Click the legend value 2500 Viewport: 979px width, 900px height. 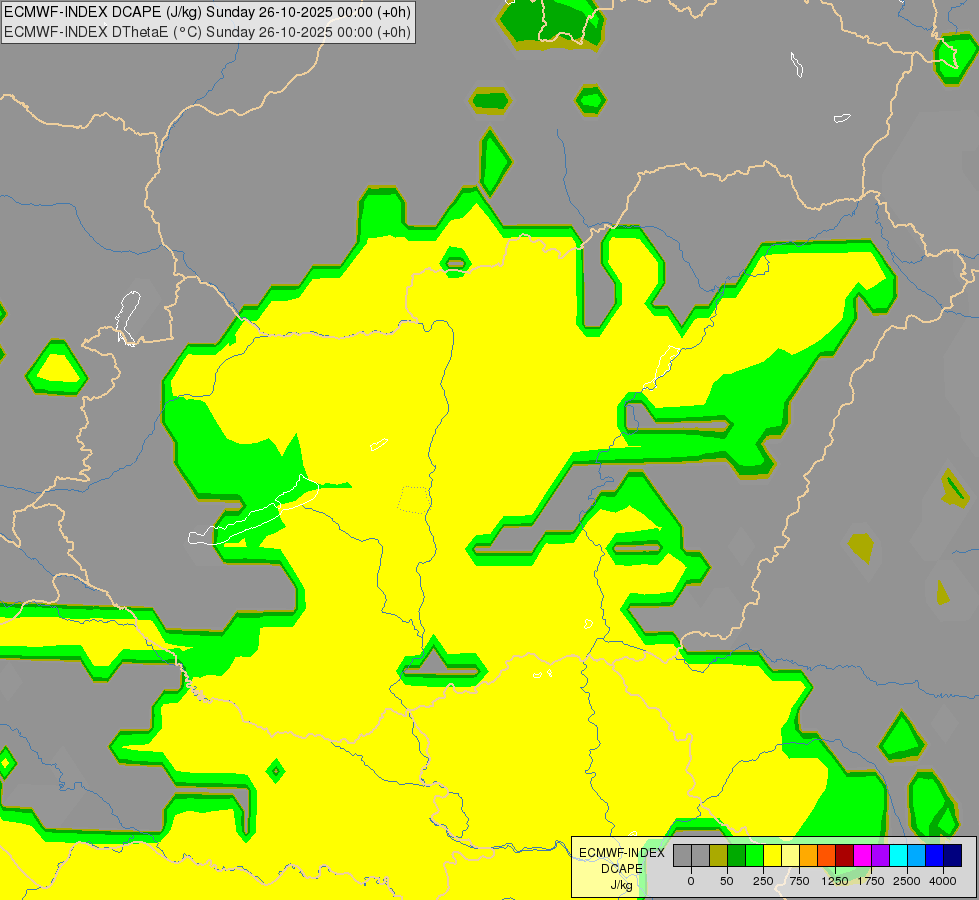tap(907, 881)
